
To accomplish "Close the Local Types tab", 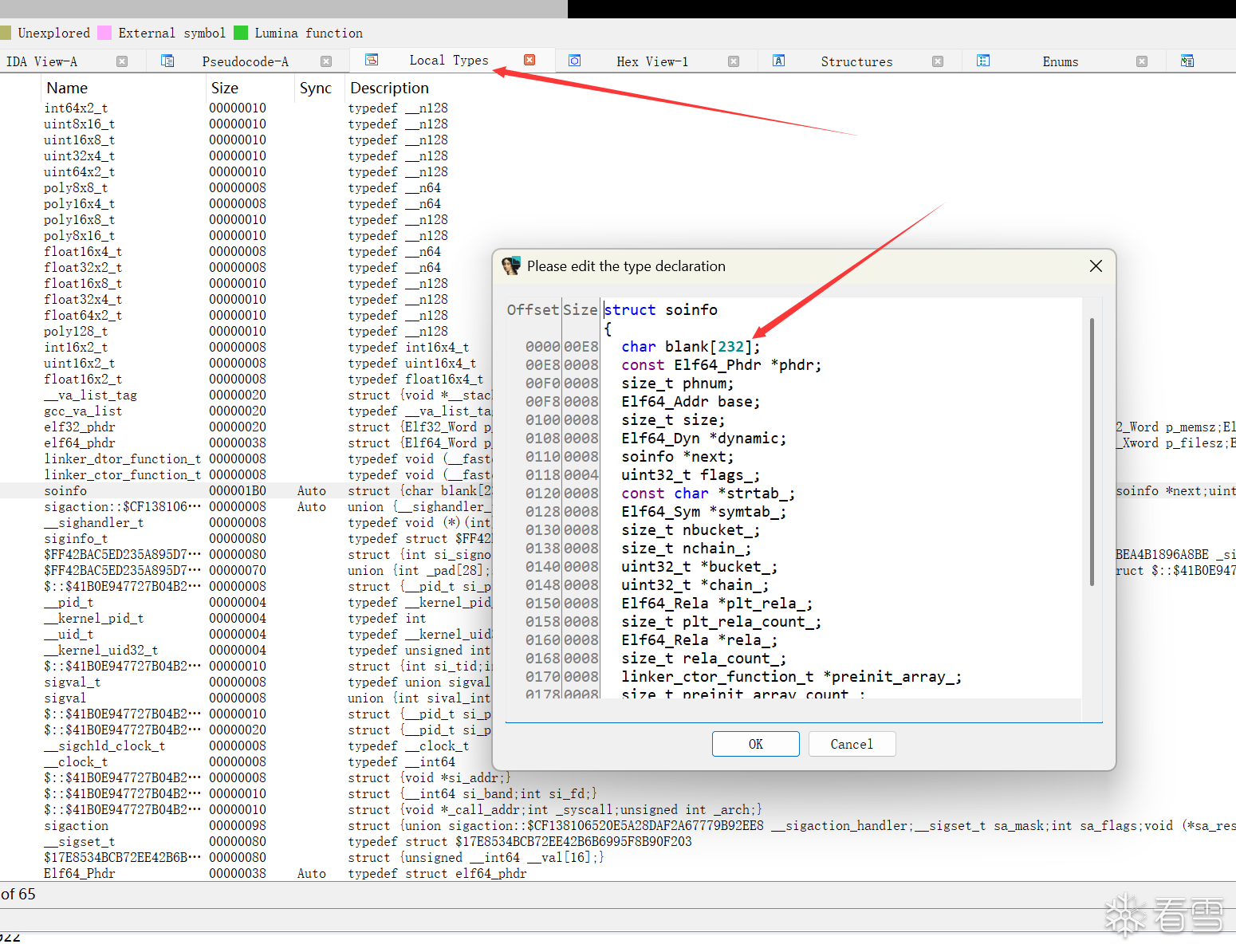I will pyautogui.click(x=529, y=60).
